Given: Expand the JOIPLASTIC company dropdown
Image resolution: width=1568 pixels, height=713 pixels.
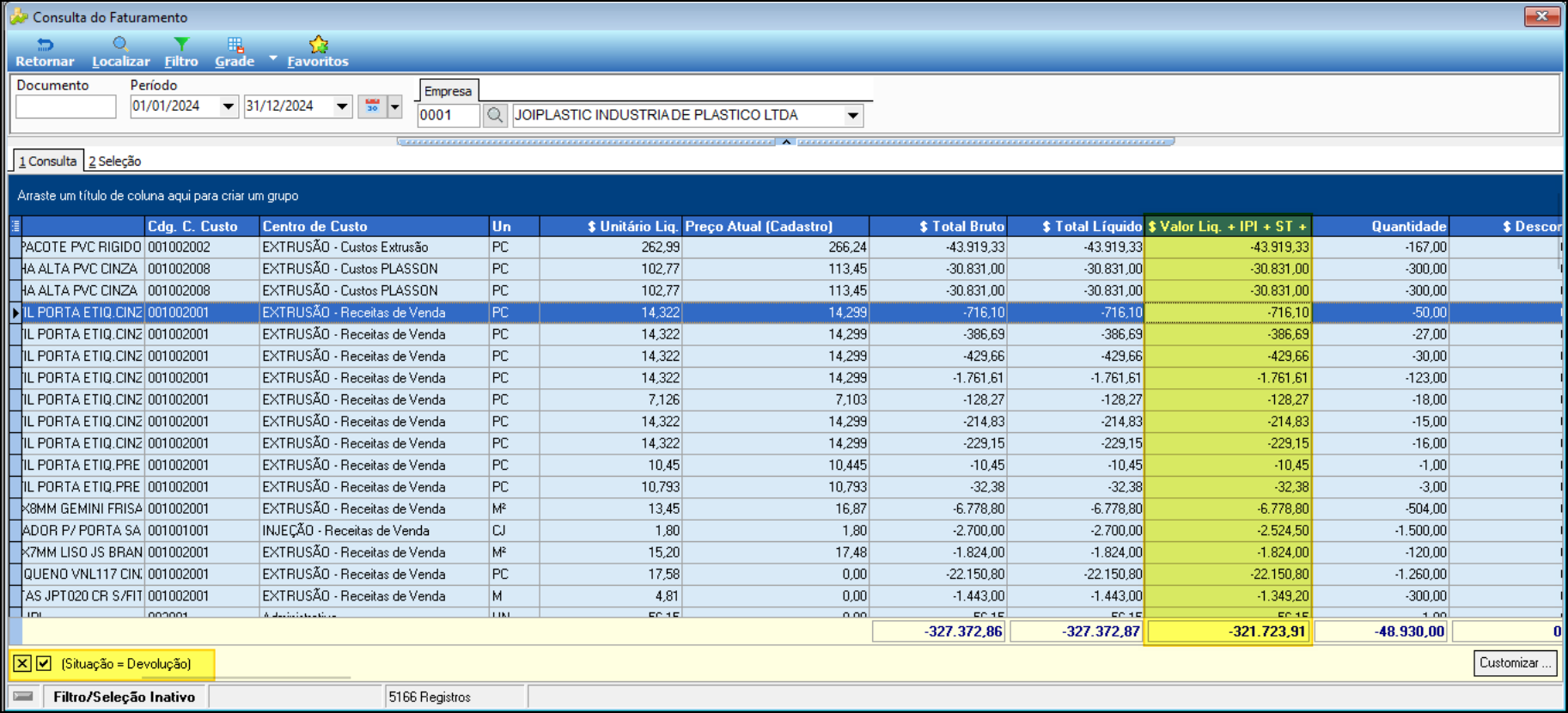Looking at the screenshot, I should click(852, 115).
